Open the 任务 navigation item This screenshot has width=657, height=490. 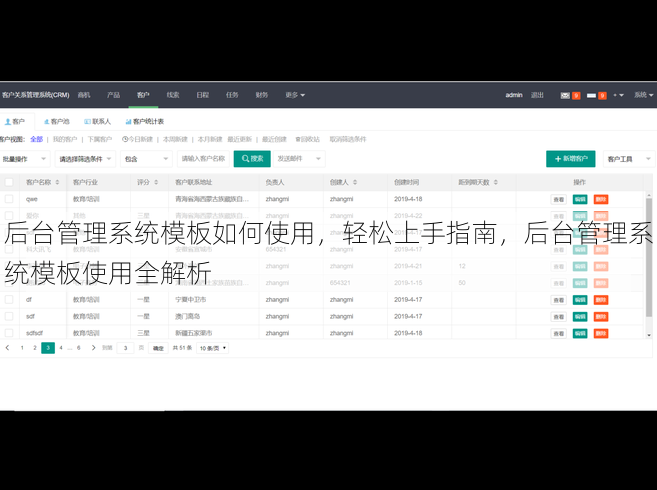point(232,95)
